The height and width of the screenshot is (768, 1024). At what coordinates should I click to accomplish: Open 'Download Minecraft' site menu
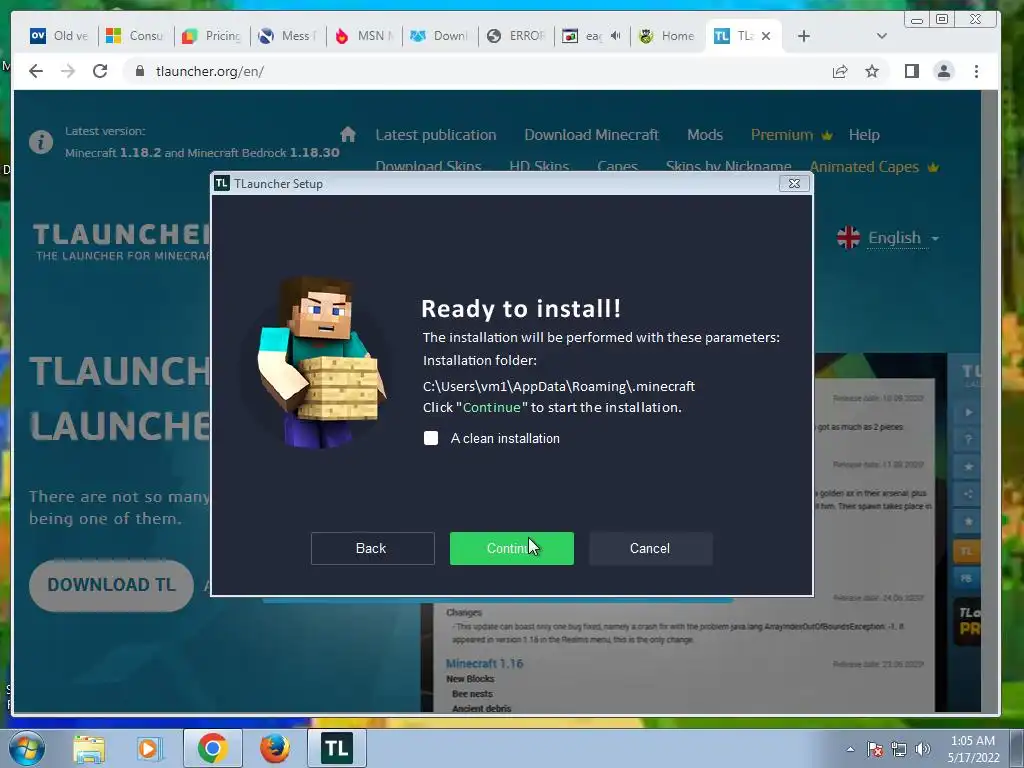point(591,135)
